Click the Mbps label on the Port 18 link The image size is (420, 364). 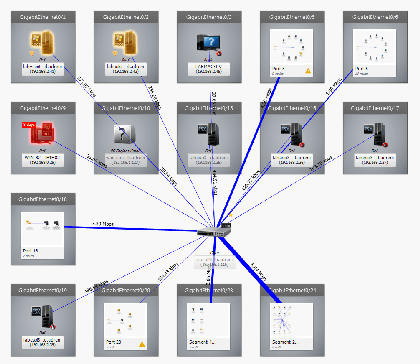[103, 224]
